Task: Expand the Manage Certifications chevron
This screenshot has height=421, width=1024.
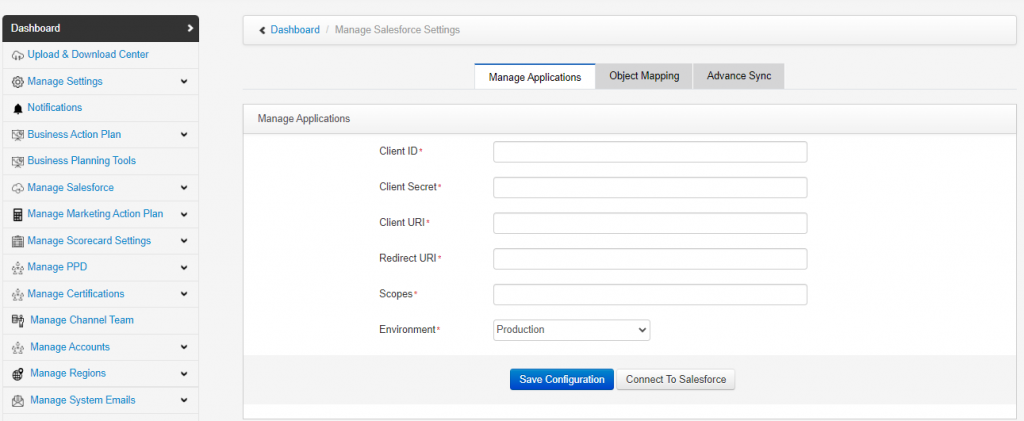Action: tap(184, 294)
